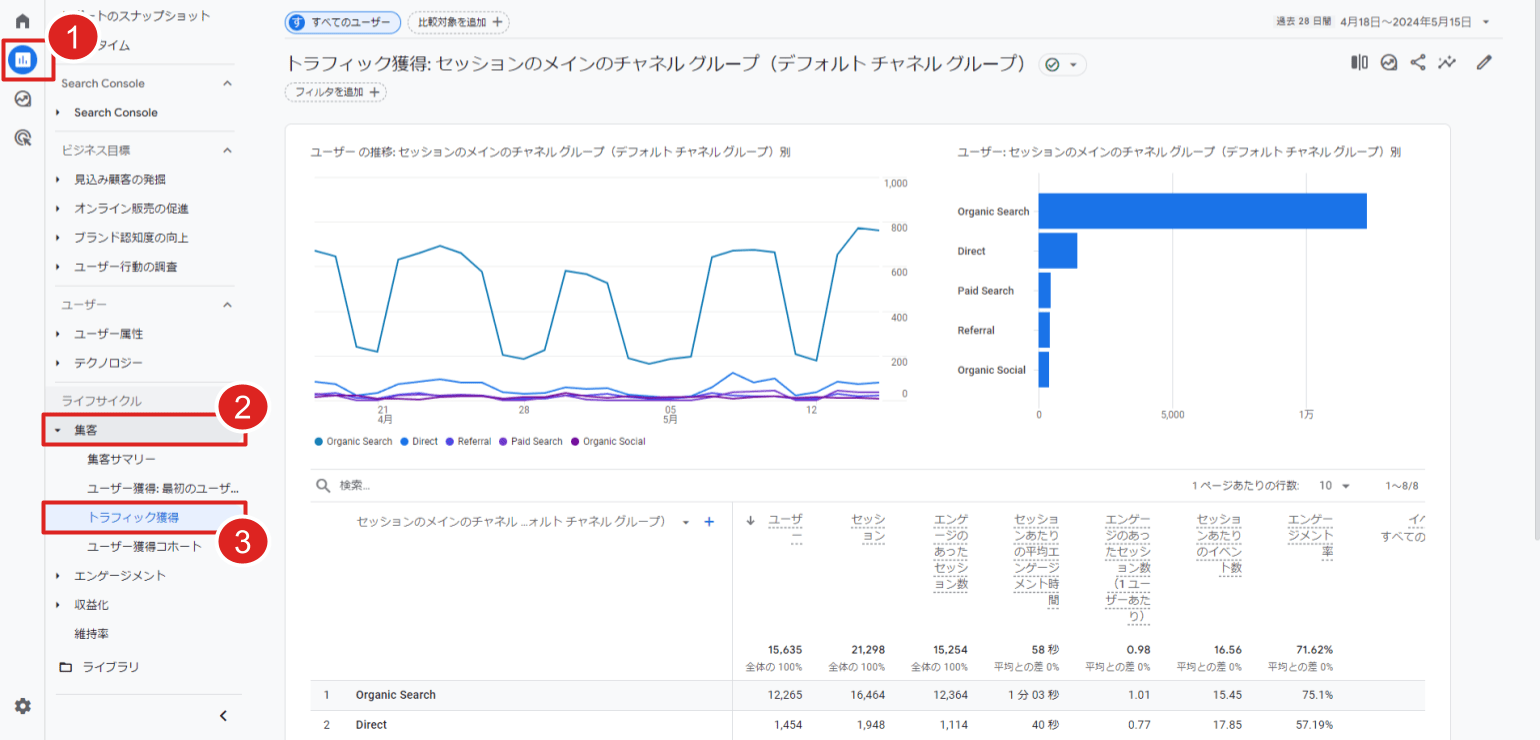This screenshot has width=1540, height=740.
Task: Open the Advertising icon in left rail
Action: (x=22, y=138)
